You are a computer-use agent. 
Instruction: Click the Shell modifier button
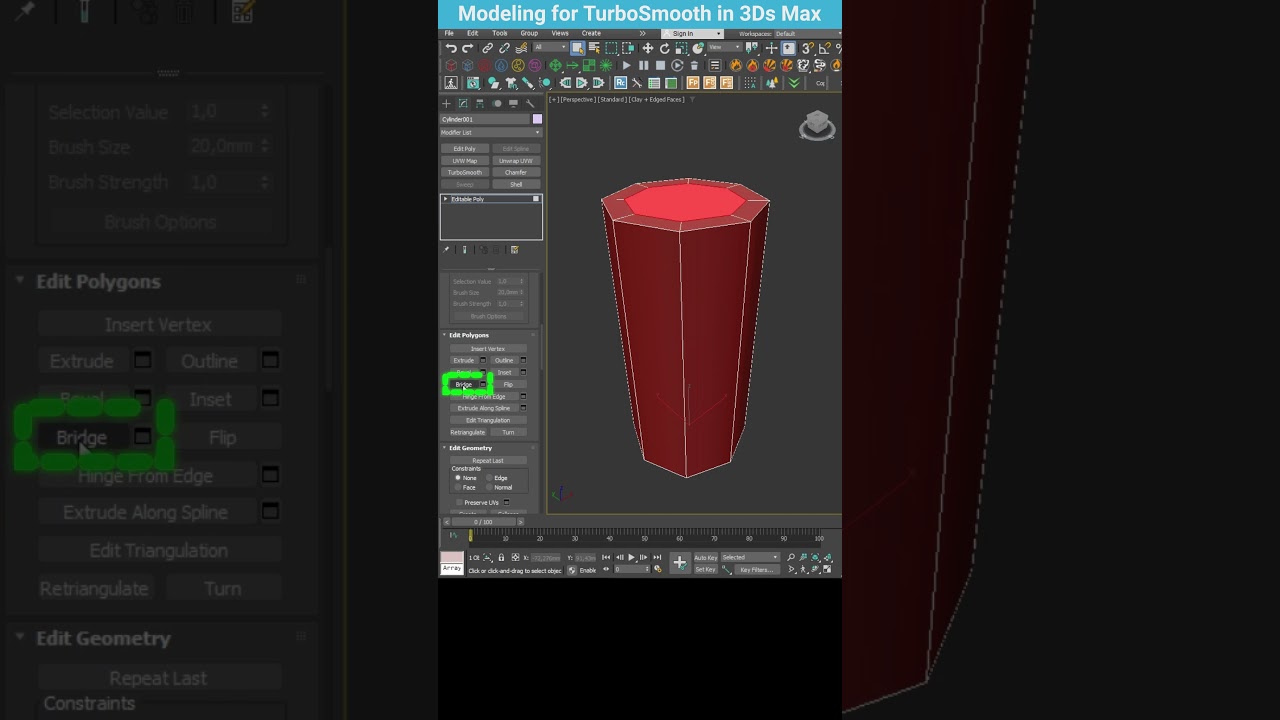coord(516,184)
